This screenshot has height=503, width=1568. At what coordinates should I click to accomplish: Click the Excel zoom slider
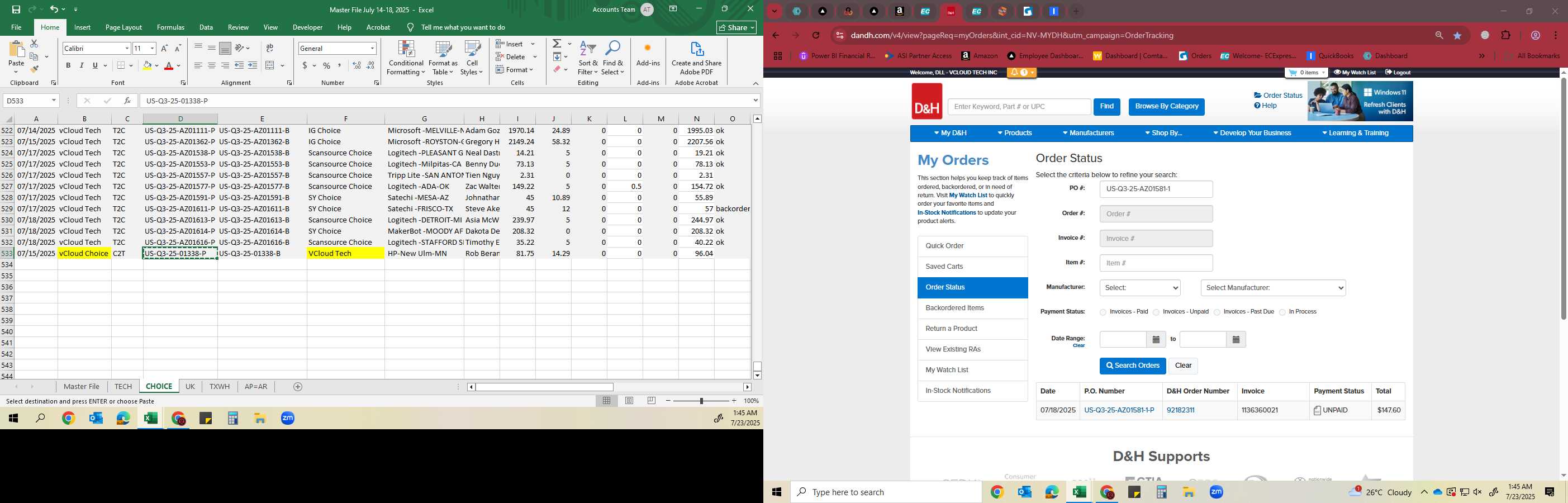click(x=701, y=401)
